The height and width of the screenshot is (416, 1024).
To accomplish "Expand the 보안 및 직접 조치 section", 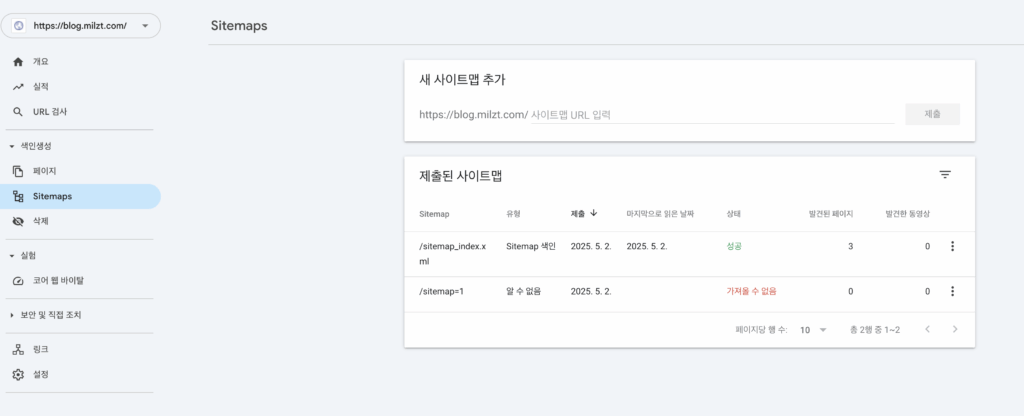I will pos(12,315).
